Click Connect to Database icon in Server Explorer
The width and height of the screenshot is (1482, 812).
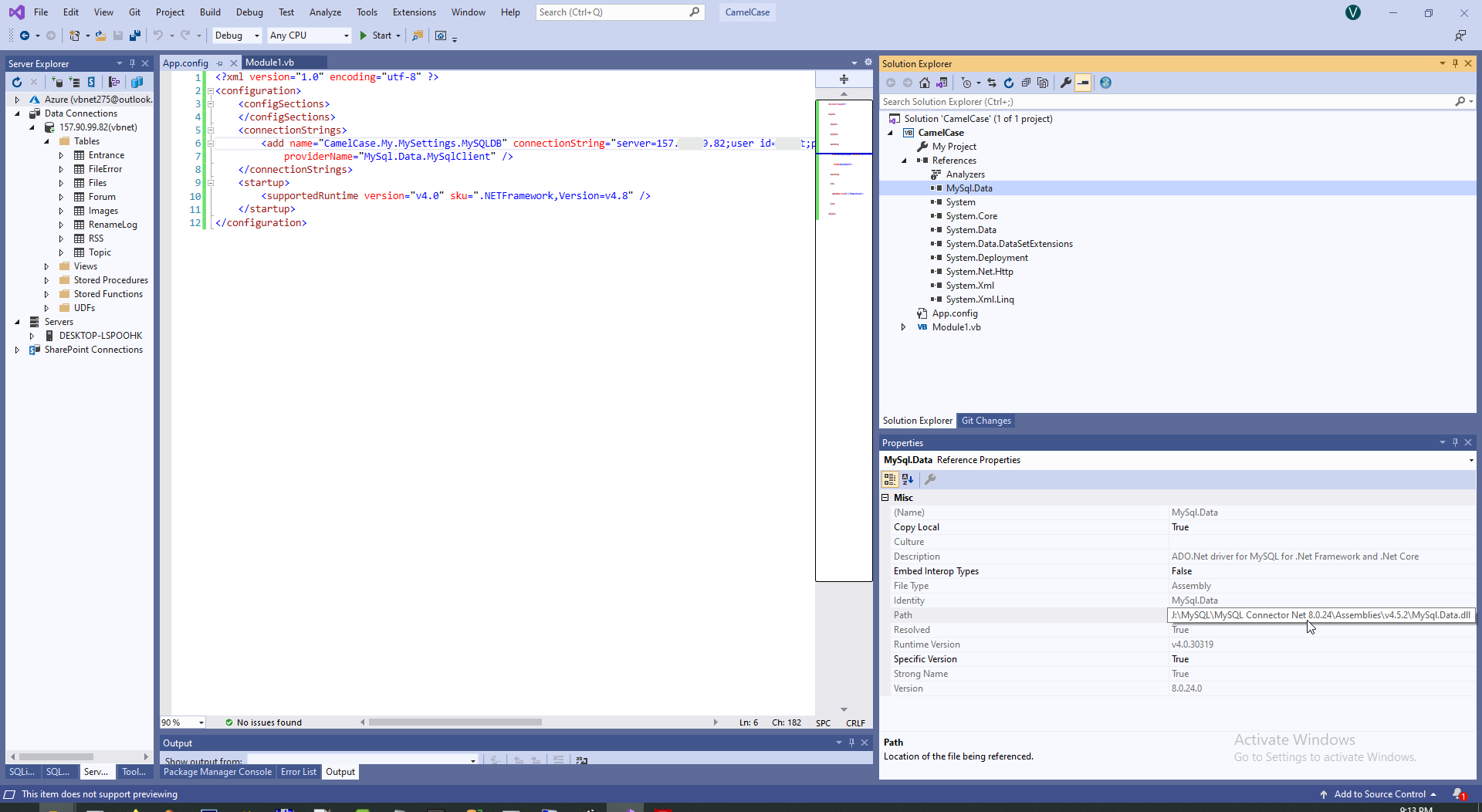pos(57,82)
